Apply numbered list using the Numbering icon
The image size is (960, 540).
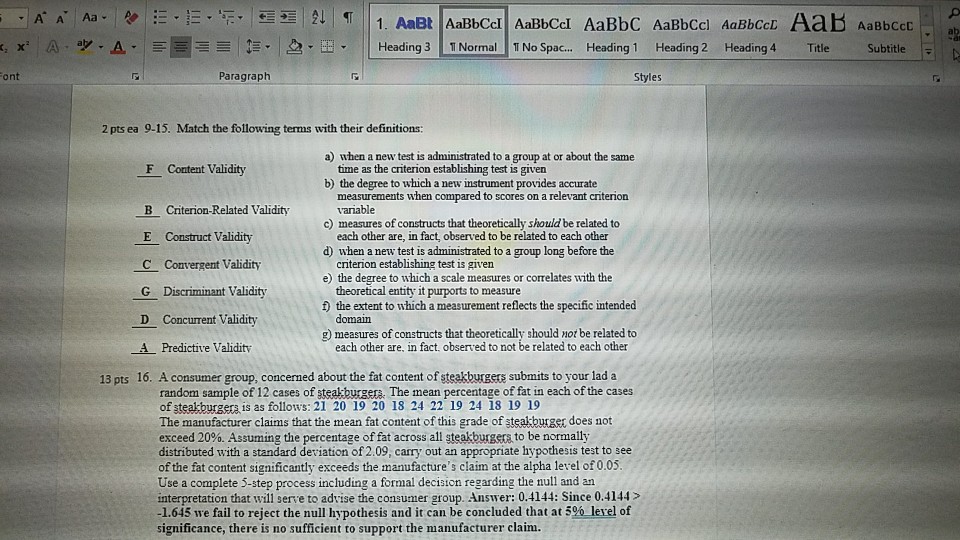(193, 17)
